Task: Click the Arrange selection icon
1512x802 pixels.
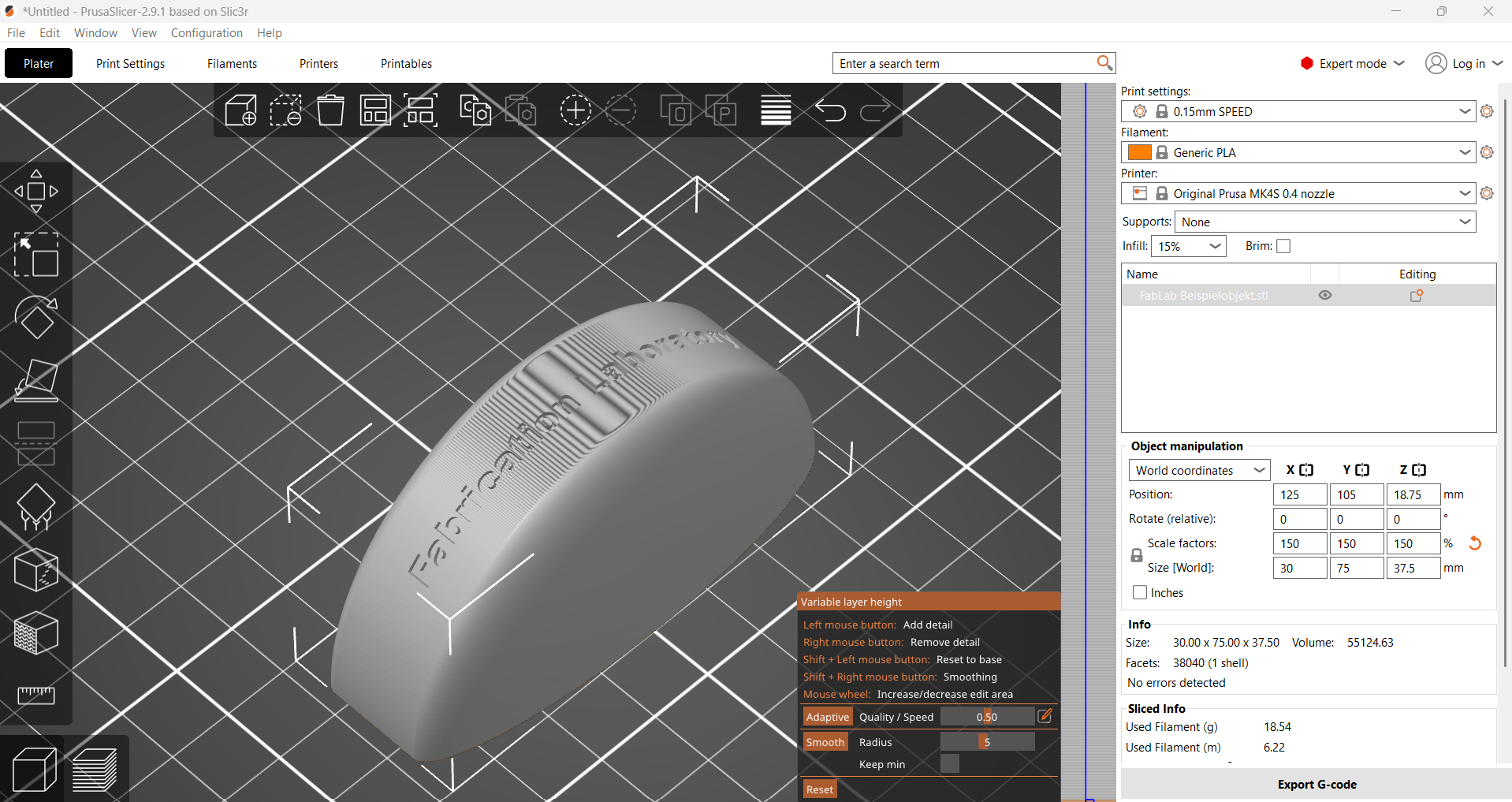Action: click(420, 110)
